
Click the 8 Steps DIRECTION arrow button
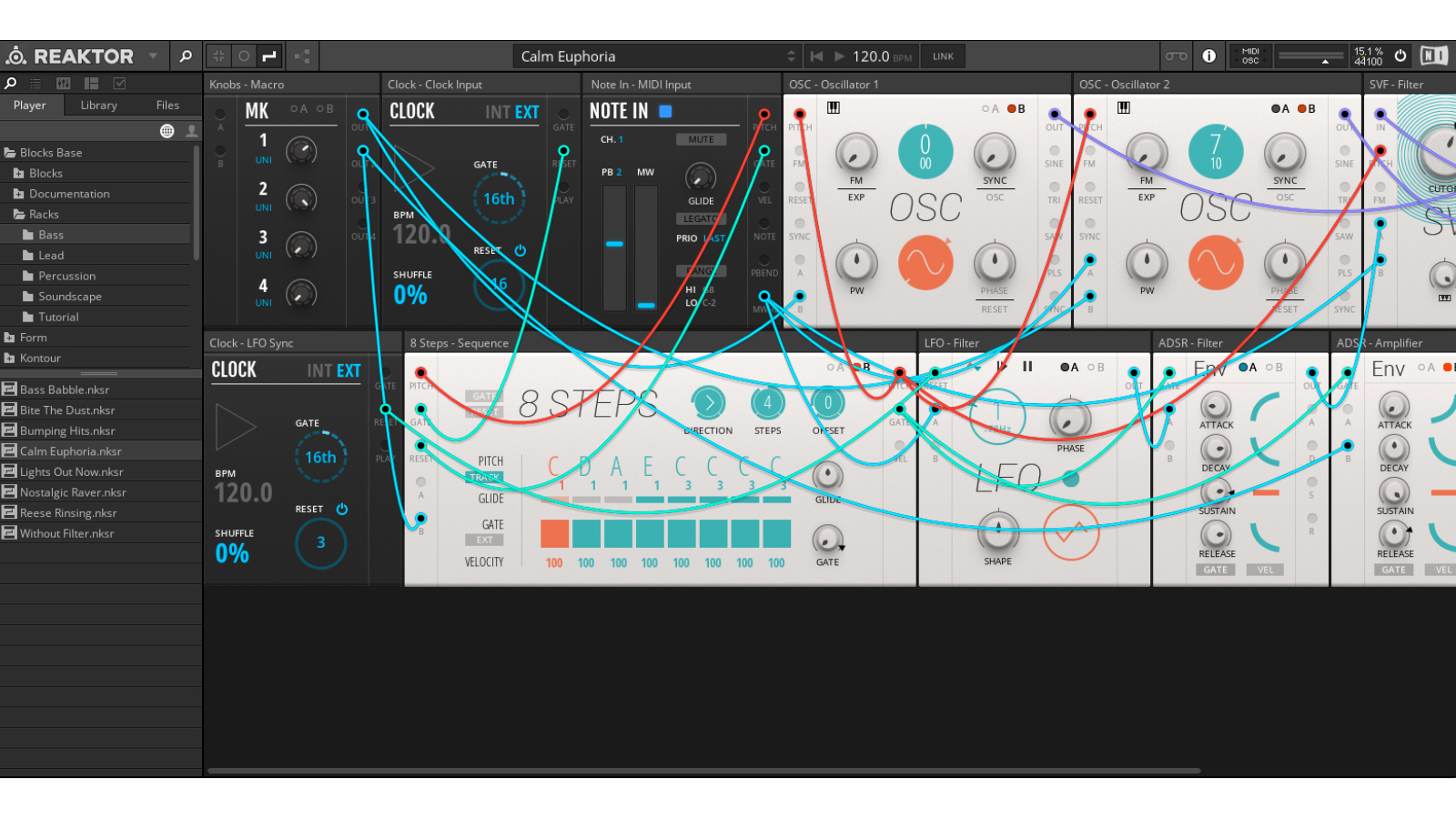click(708, 402)
